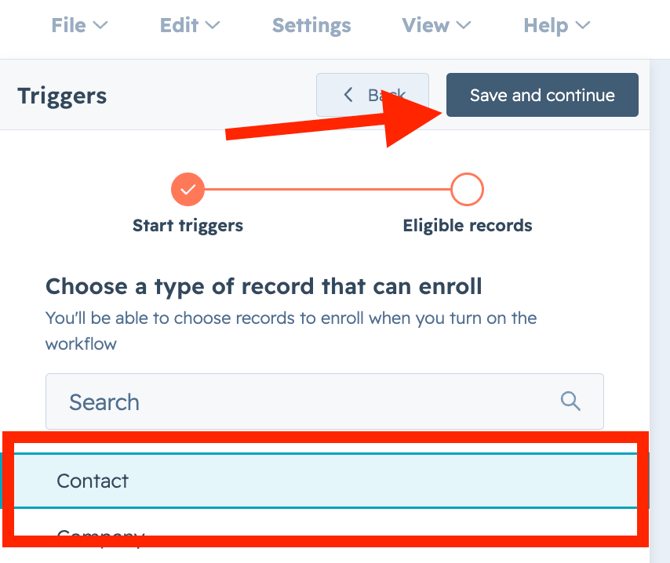Open the Settings menu item
The image size is (670, 563).
(311, 25)
